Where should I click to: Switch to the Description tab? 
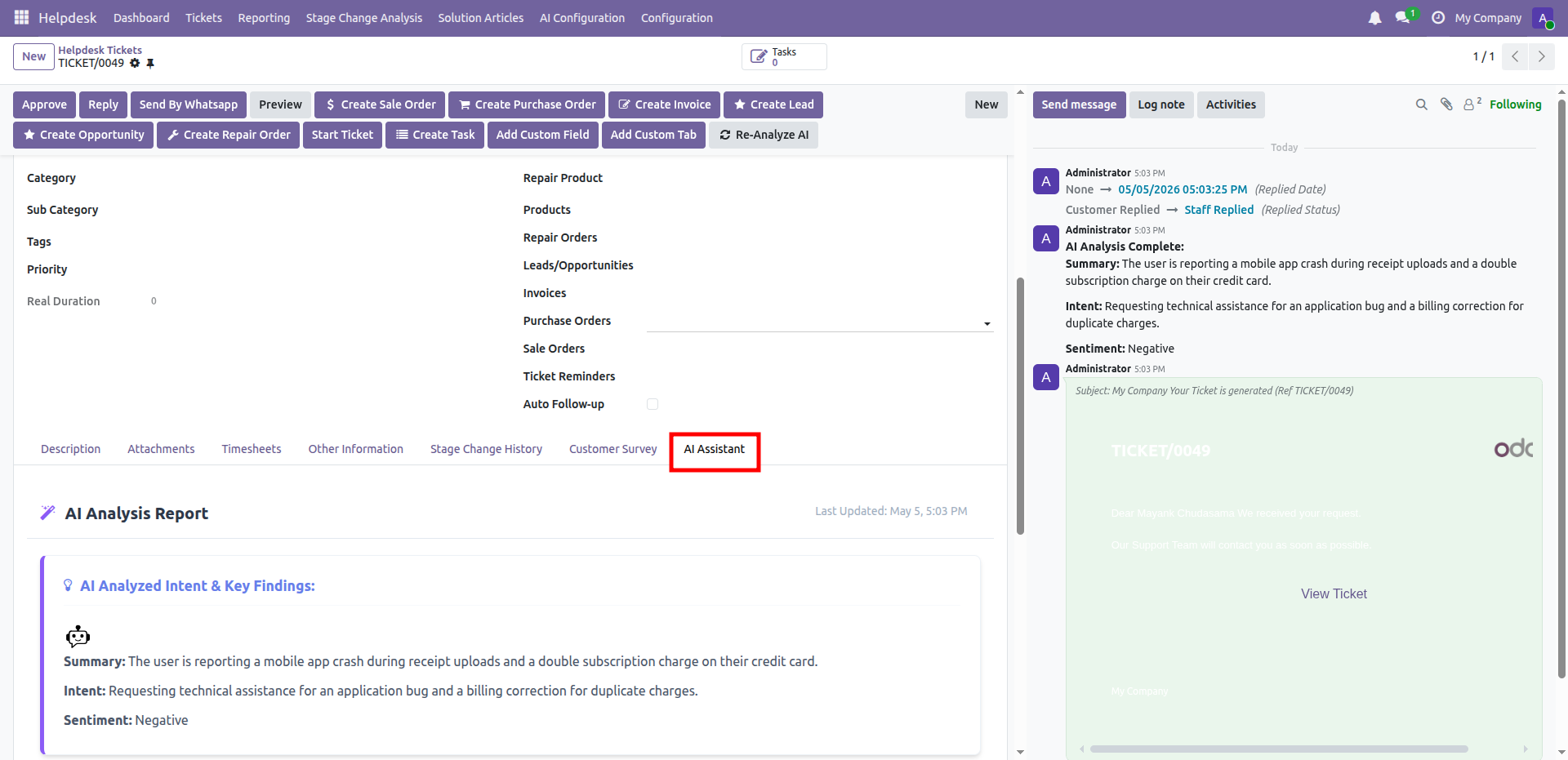pos(71,449)
